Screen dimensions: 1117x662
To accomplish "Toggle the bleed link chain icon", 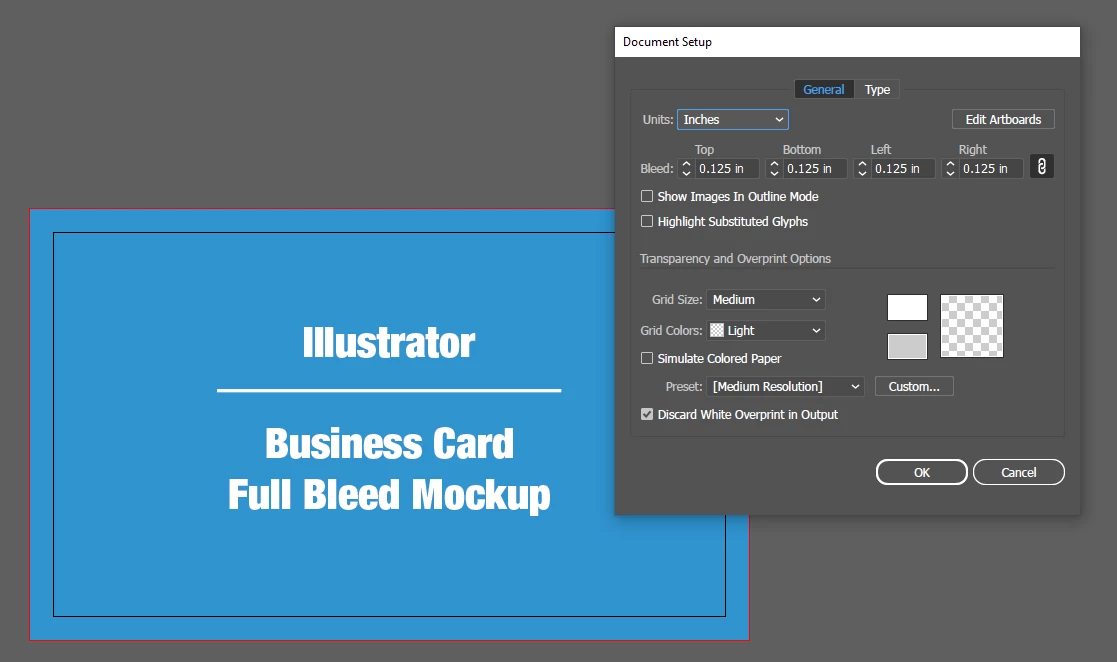I will (1041, 167).
